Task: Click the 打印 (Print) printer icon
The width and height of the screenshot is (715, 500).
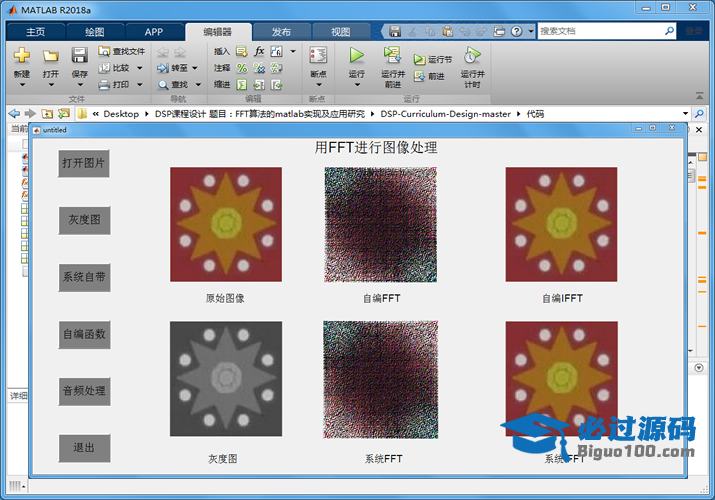Action: click(104, 85)
